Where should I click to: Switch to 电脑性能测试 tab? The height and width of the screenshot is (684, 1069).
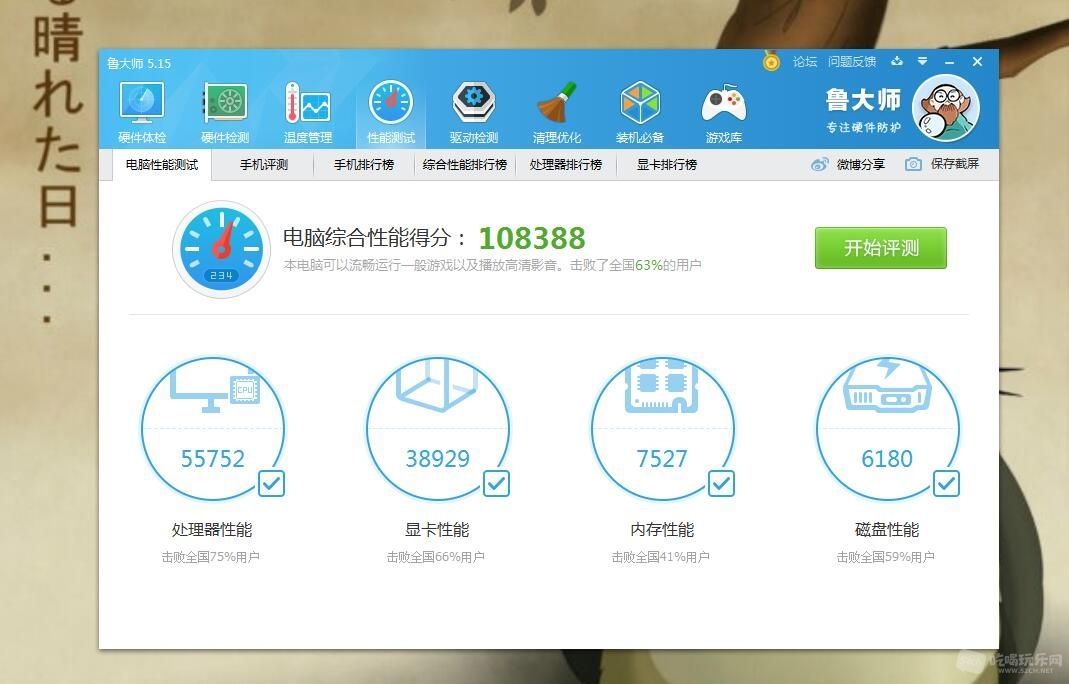tap(162, 164)
